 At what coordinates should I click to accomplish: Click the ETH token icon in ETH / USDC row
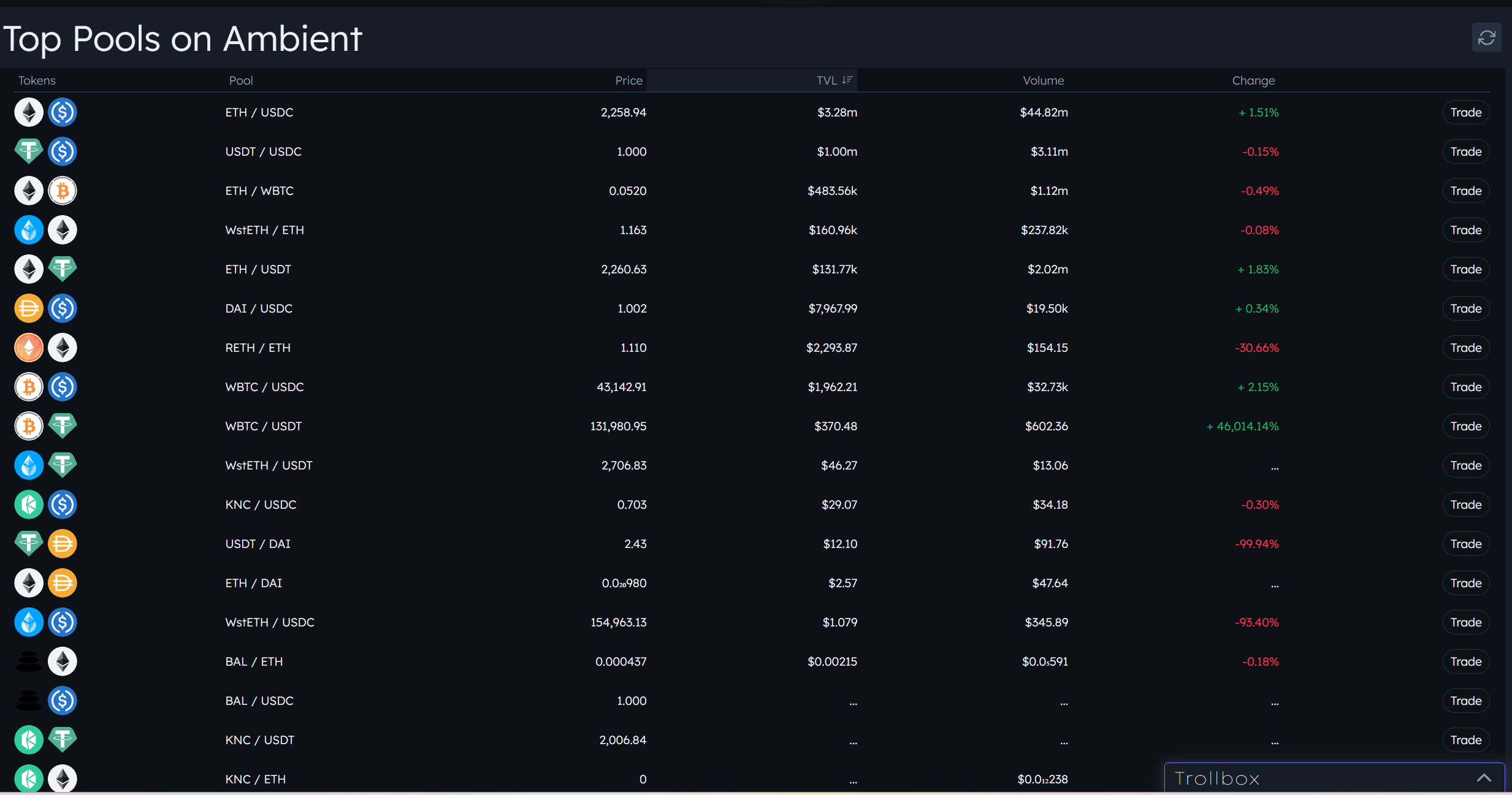[29, 112]
